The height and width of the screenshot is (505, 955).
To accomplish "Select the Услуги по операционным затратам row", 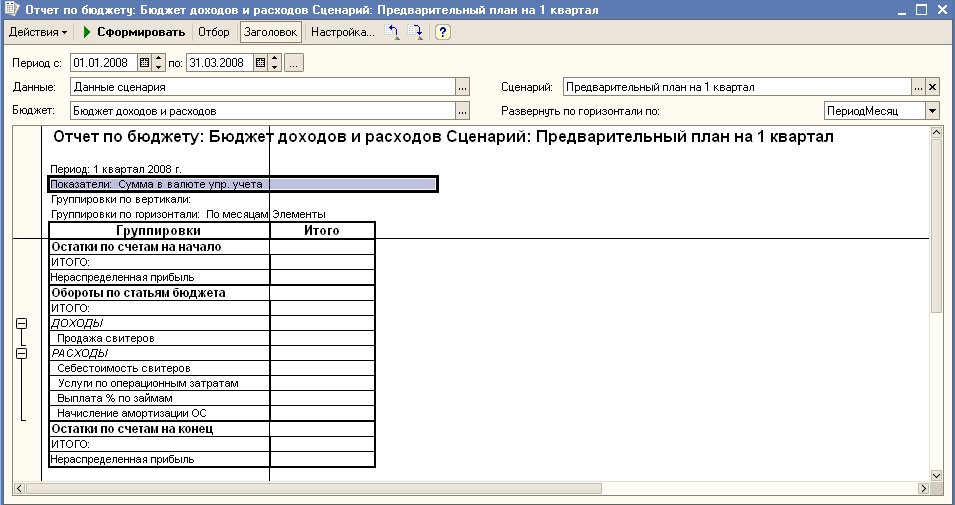I will 212,383.
